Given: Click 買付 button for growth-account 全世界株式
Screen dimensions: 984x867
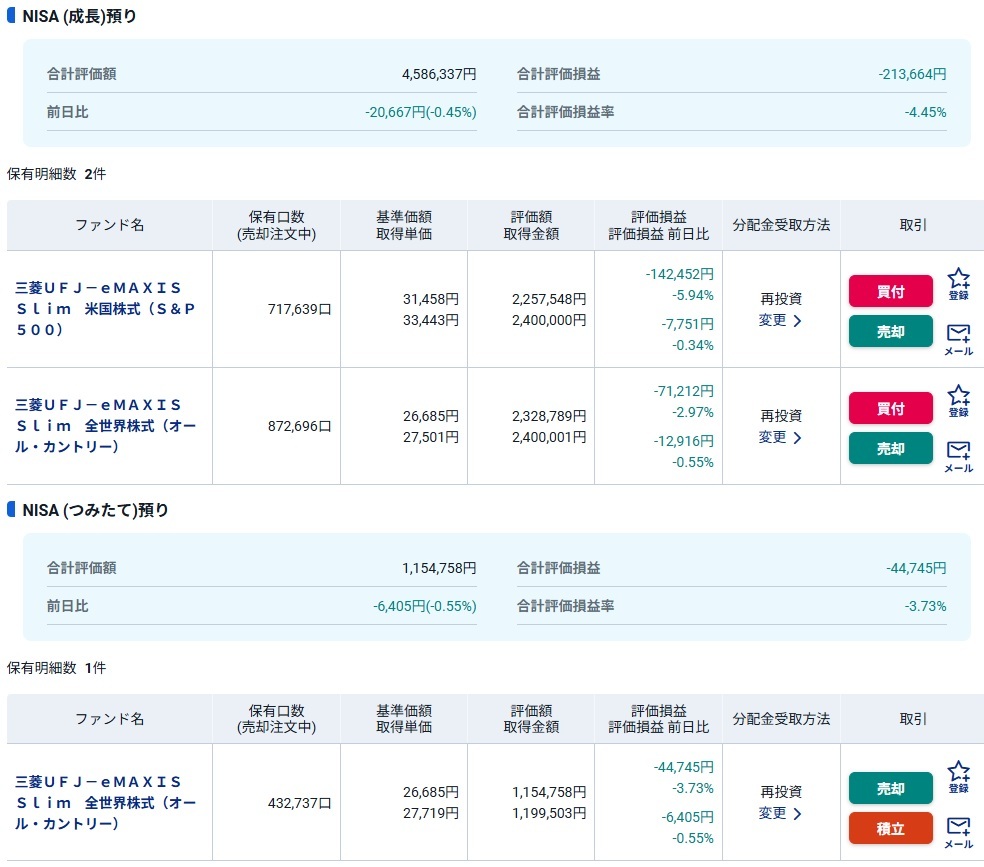Looking at the screenshot, I should tap(890, 408).
